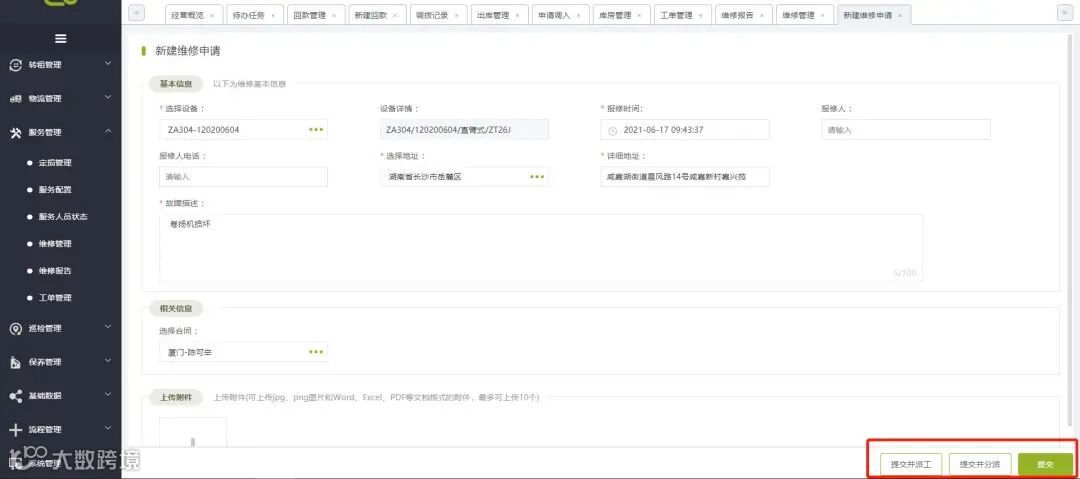Open the 选择设备 selector showing ZA304-120200604
Screen dimensions: 1080x479
point(243,130)
